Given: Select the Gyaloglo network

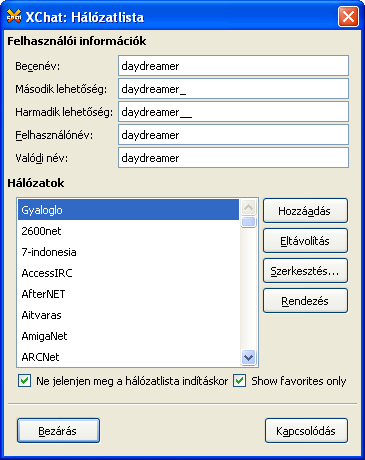Looking at the screenshot, I should point(128,210).
